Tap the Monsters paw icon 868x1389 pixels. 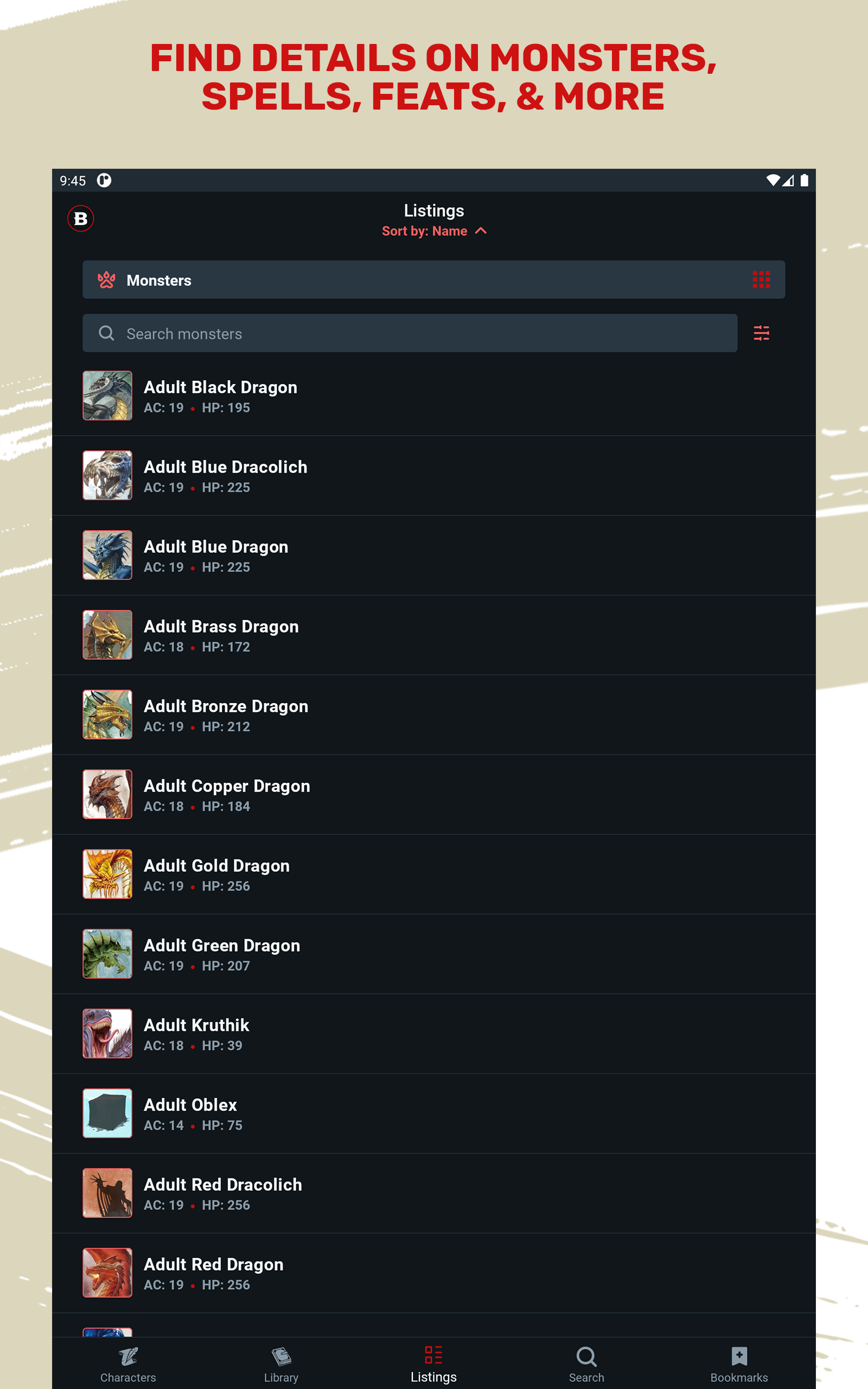coord(106,279)
